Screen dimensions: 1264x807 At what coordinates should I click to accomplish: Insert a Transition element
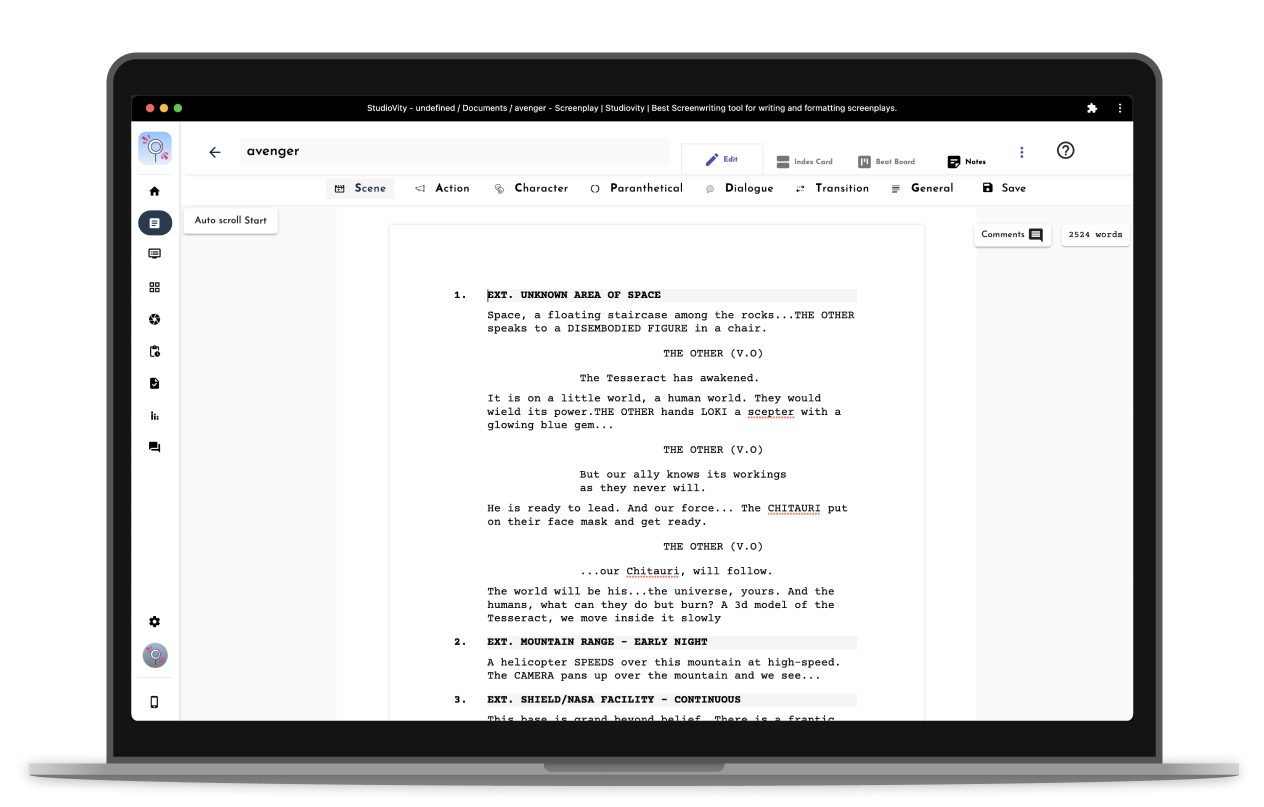[x=831, y=188]
